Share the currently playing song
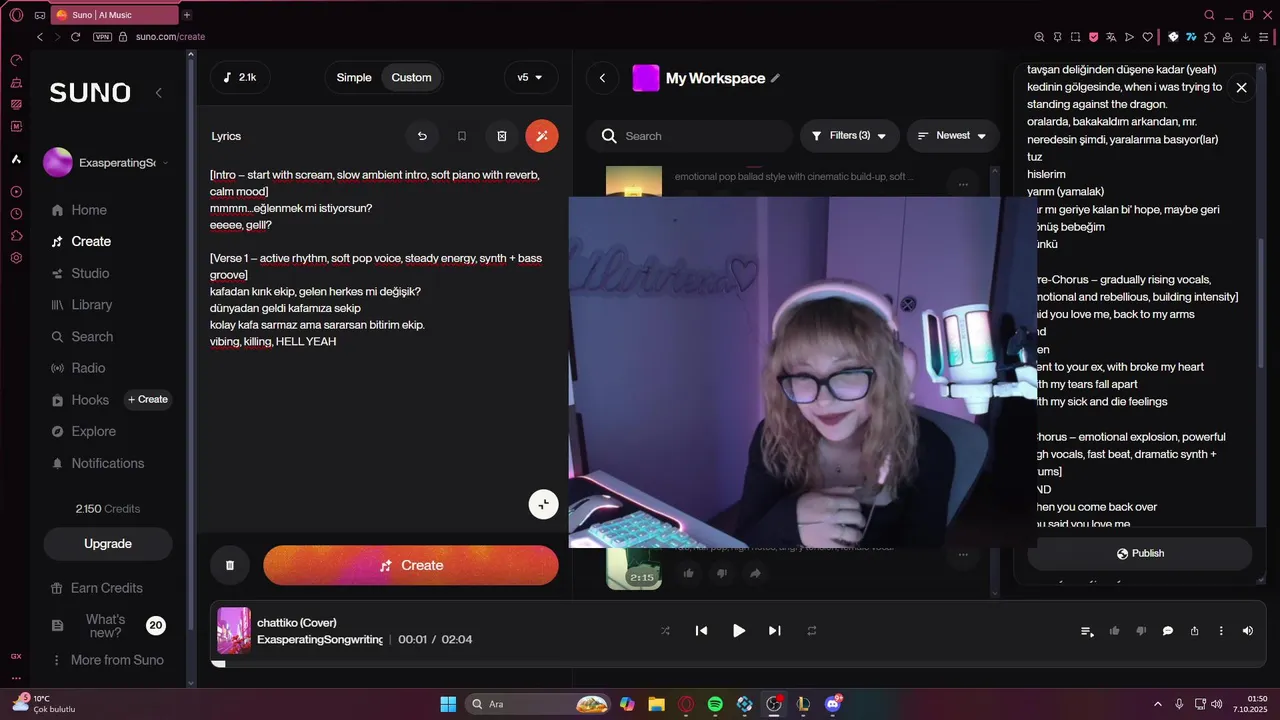 pyautogui.click(x=1194, y=631)
